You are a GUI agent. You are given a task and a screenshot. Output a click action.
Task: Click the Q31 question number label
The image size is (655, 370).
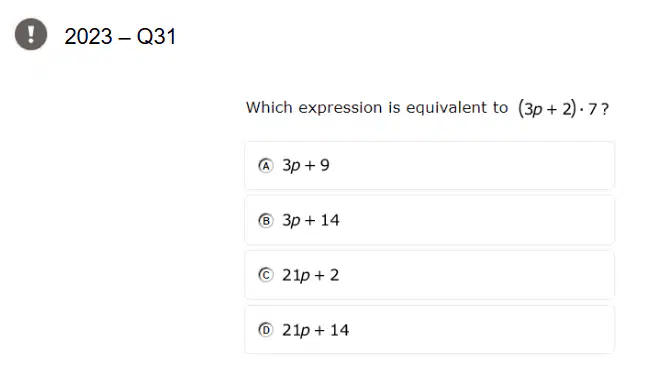(x=156, y=36)
